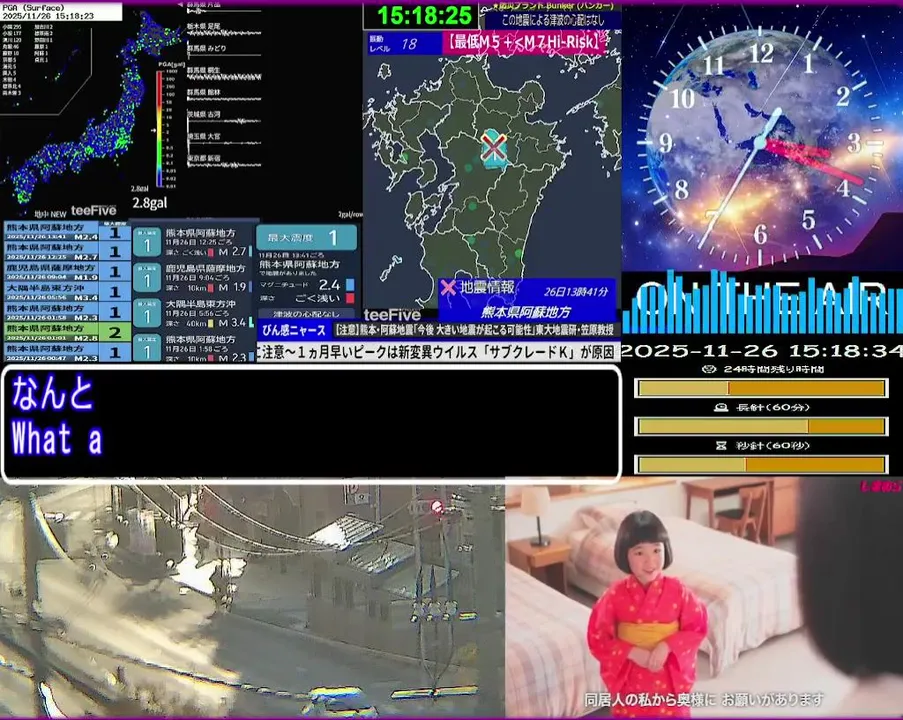
Task: Click intensity badge of the 11月26日 5:56ごろ card
Action: click(146, 314)
